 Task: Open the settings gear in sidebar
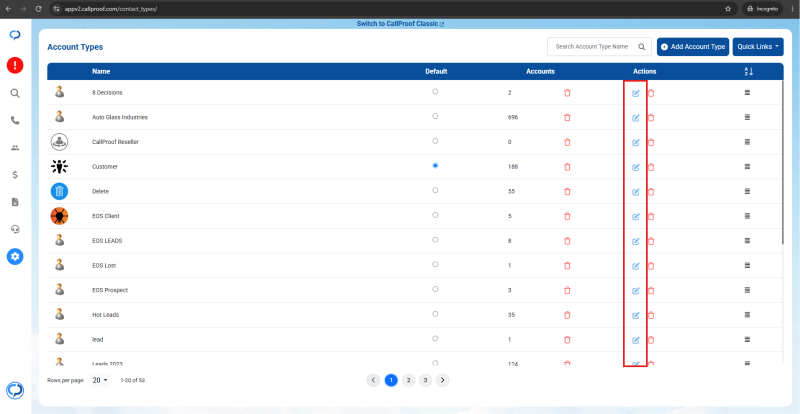coord(15,256)
